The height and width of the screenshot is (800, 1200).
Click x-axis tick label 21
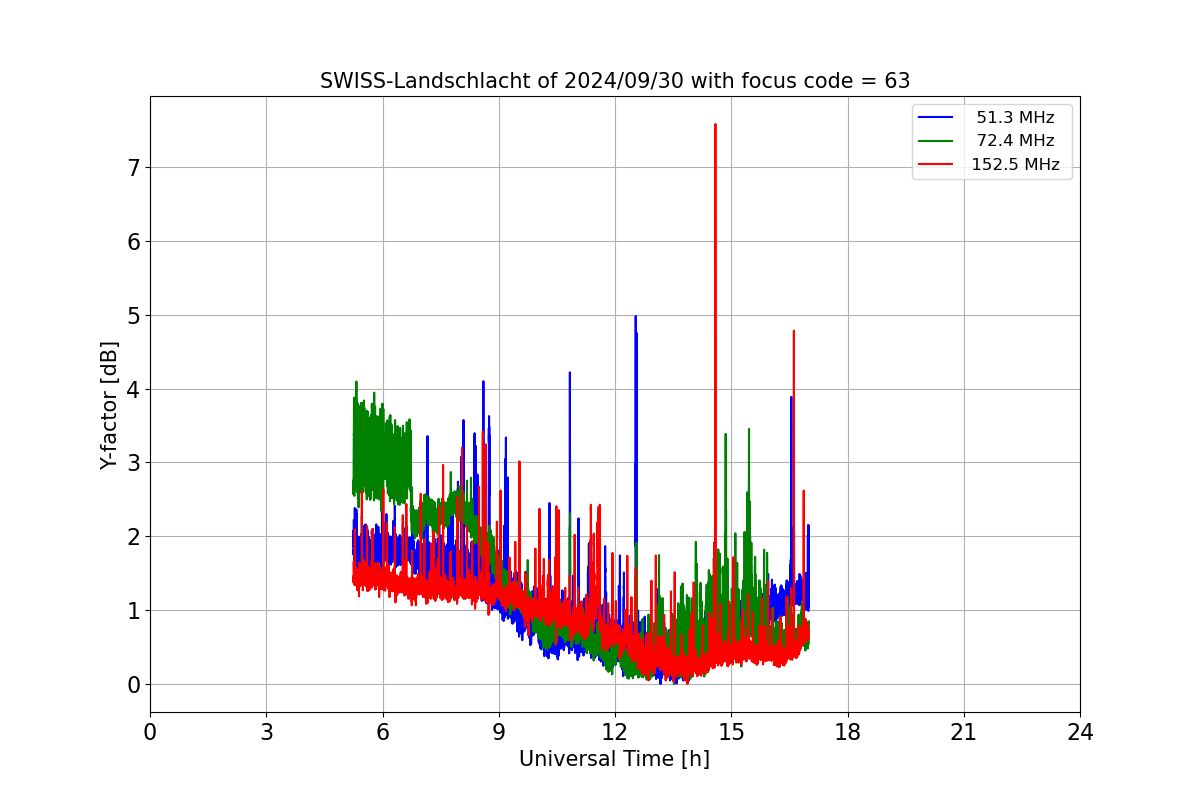click(x=964, y=732)
